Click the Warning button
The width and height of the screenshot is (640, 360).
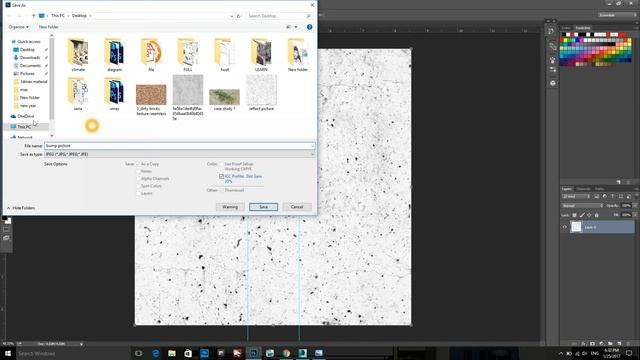pos(230,207)
